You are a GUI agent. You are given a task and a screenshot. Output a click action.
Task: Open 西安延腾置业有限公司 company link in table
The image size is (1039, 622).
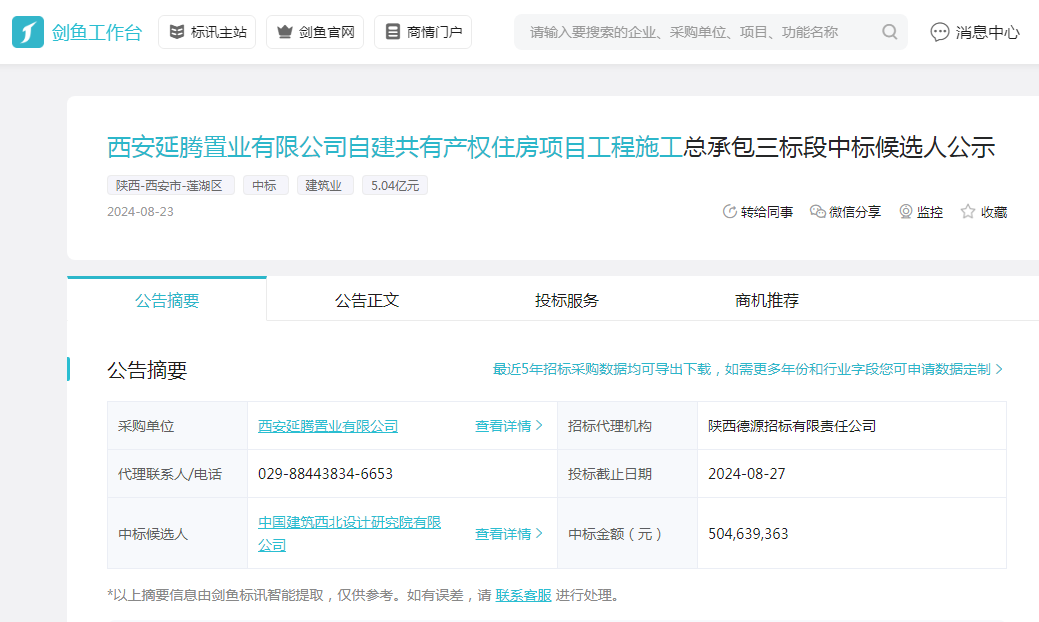coord(328,426)
